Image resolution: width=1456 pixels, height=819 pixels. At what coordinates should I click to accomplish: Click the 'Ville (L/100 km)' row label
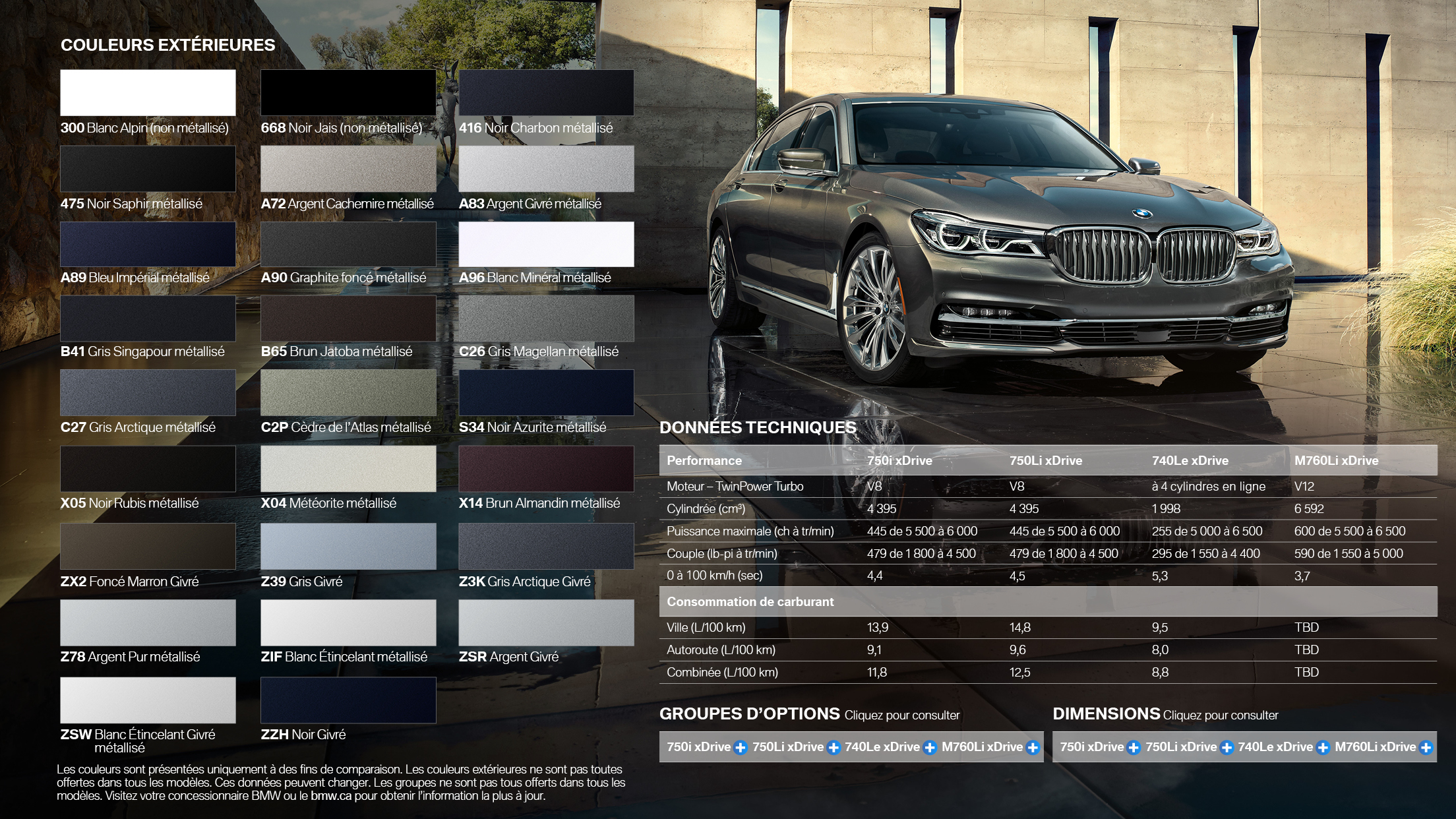point(706,628)
